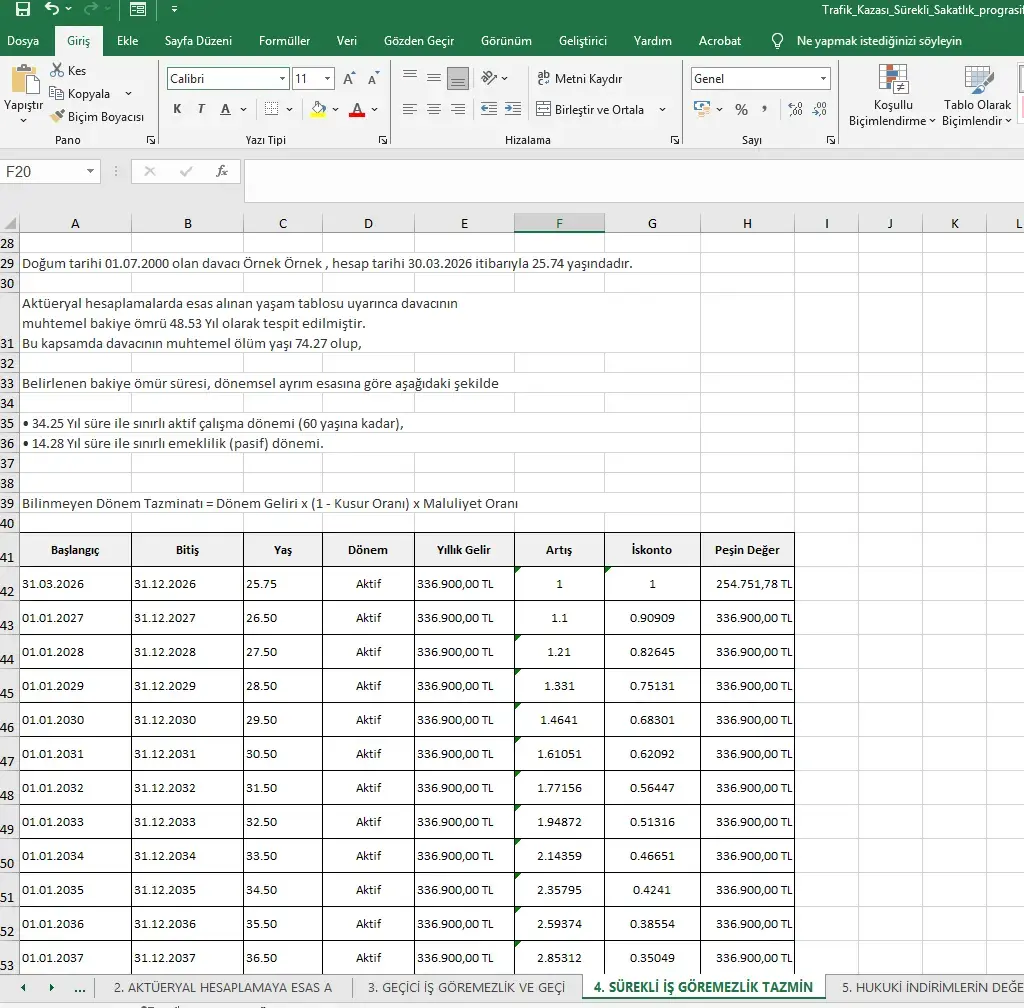Toggle italic (T) formatting

click(201, 109)
